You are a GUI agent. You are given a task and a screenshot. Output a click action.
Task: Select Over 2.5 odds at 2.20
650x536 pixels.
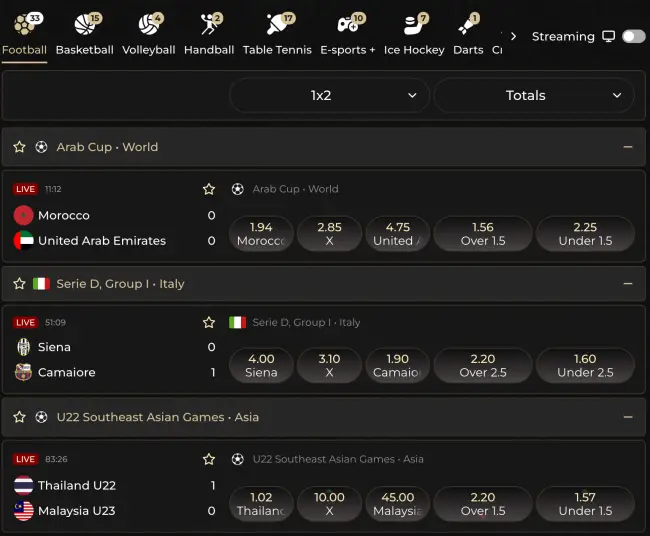coord(483,366)
